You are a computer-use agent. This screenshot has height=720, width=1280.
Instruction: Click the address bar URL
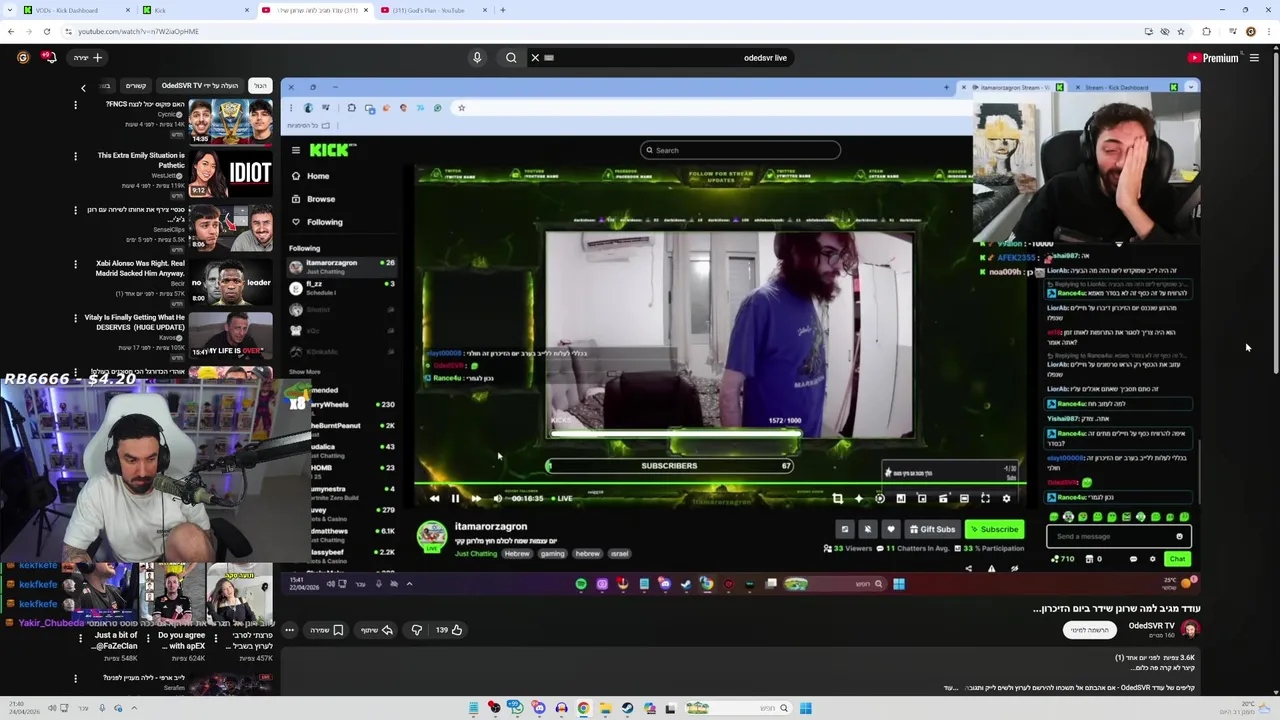pos(138,31)
